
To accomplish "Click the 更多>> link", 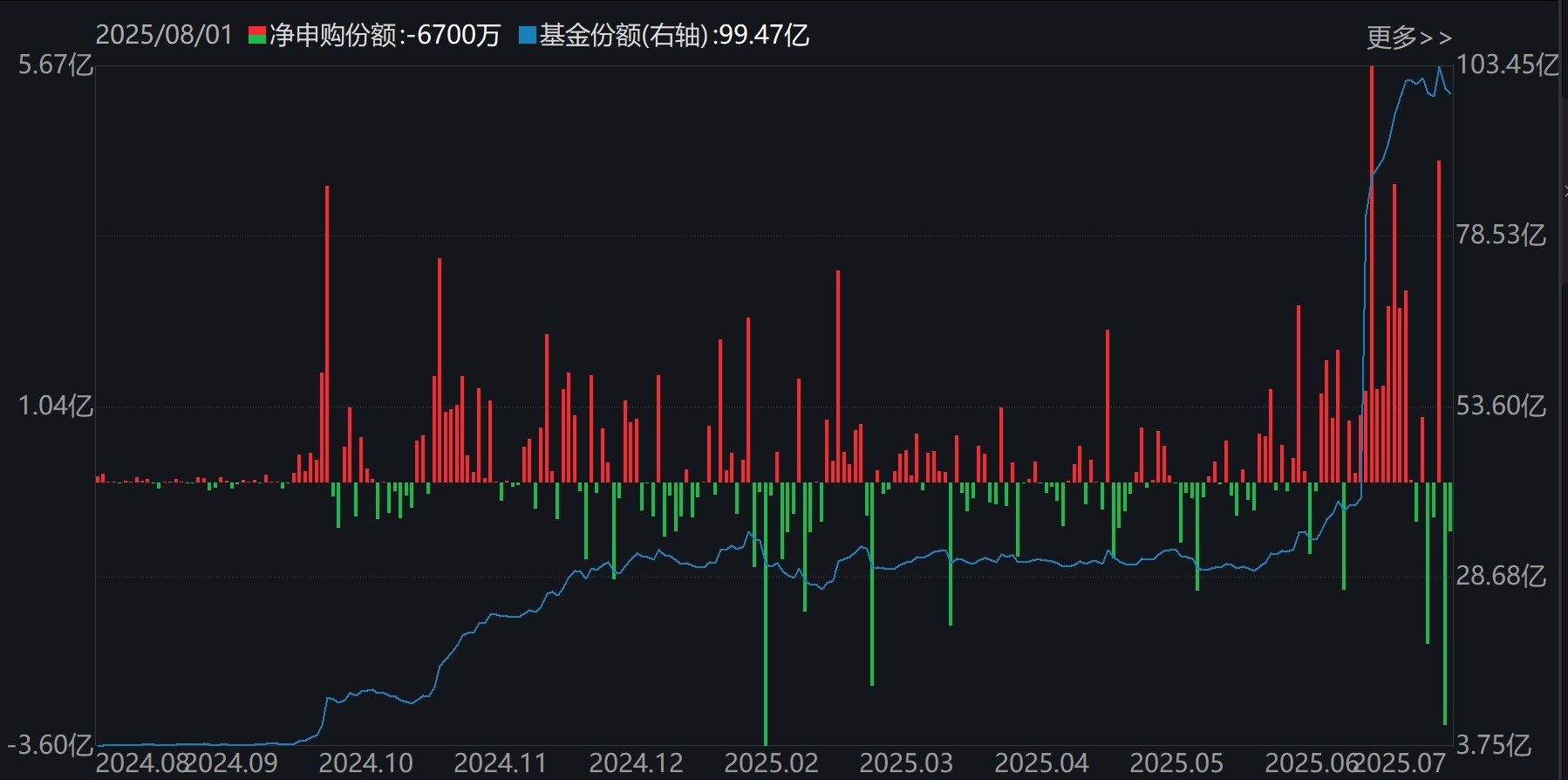I will tap(1408, 38).
